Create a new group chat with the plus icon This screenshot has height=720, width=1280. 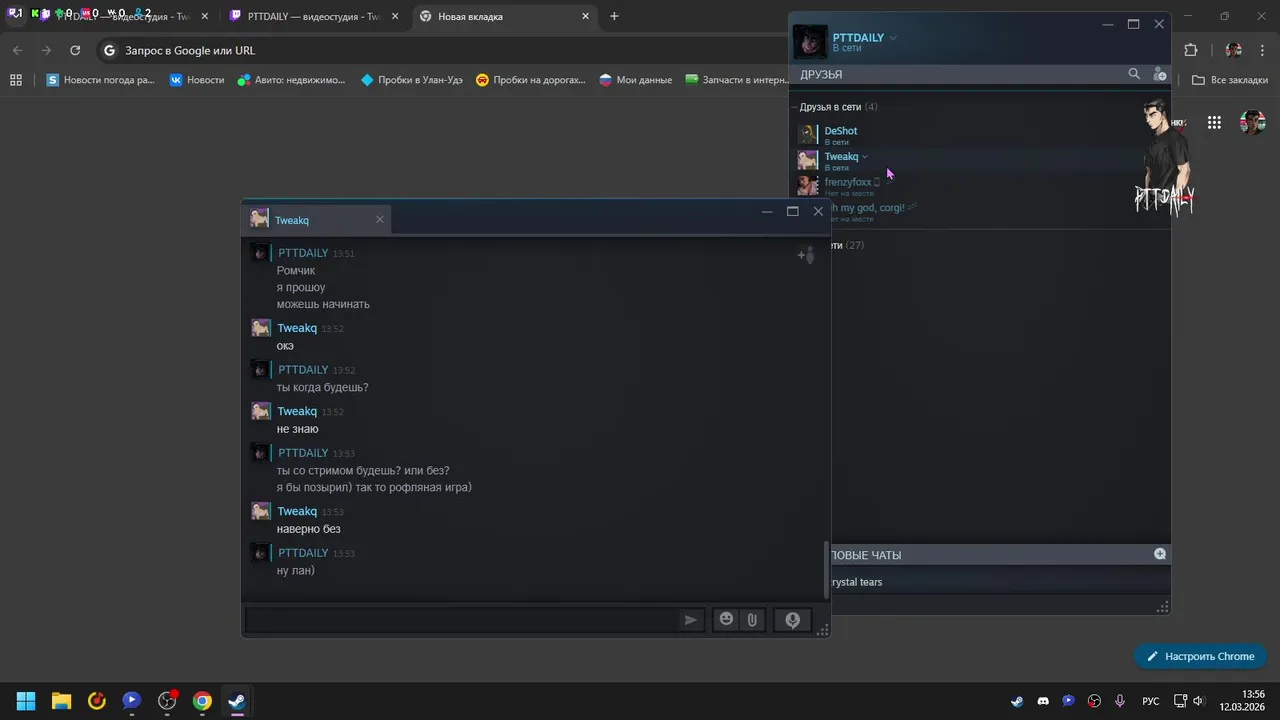point(1160,554)
